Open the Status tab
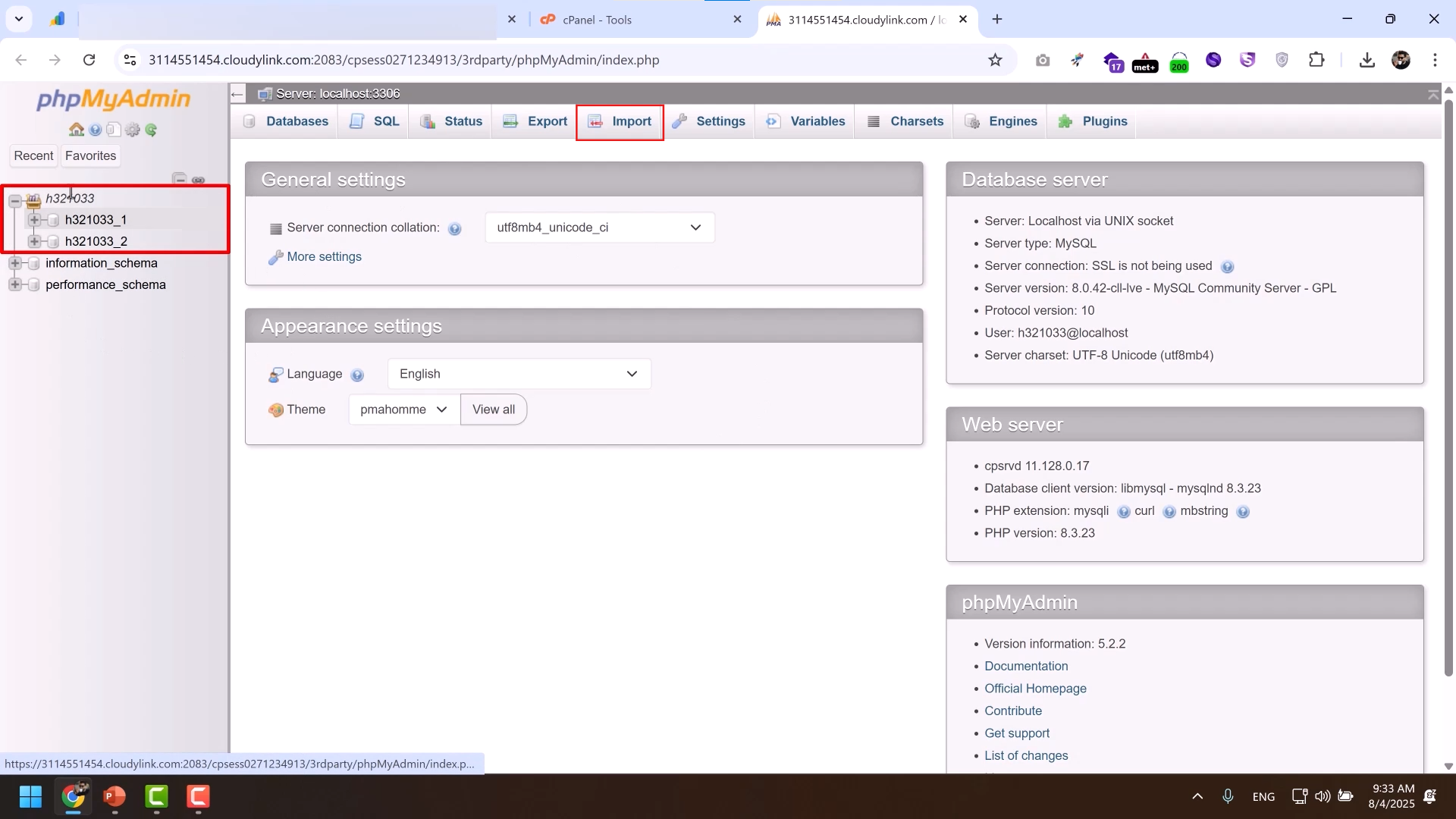The image size is (1456, 819). click(450, 121)
